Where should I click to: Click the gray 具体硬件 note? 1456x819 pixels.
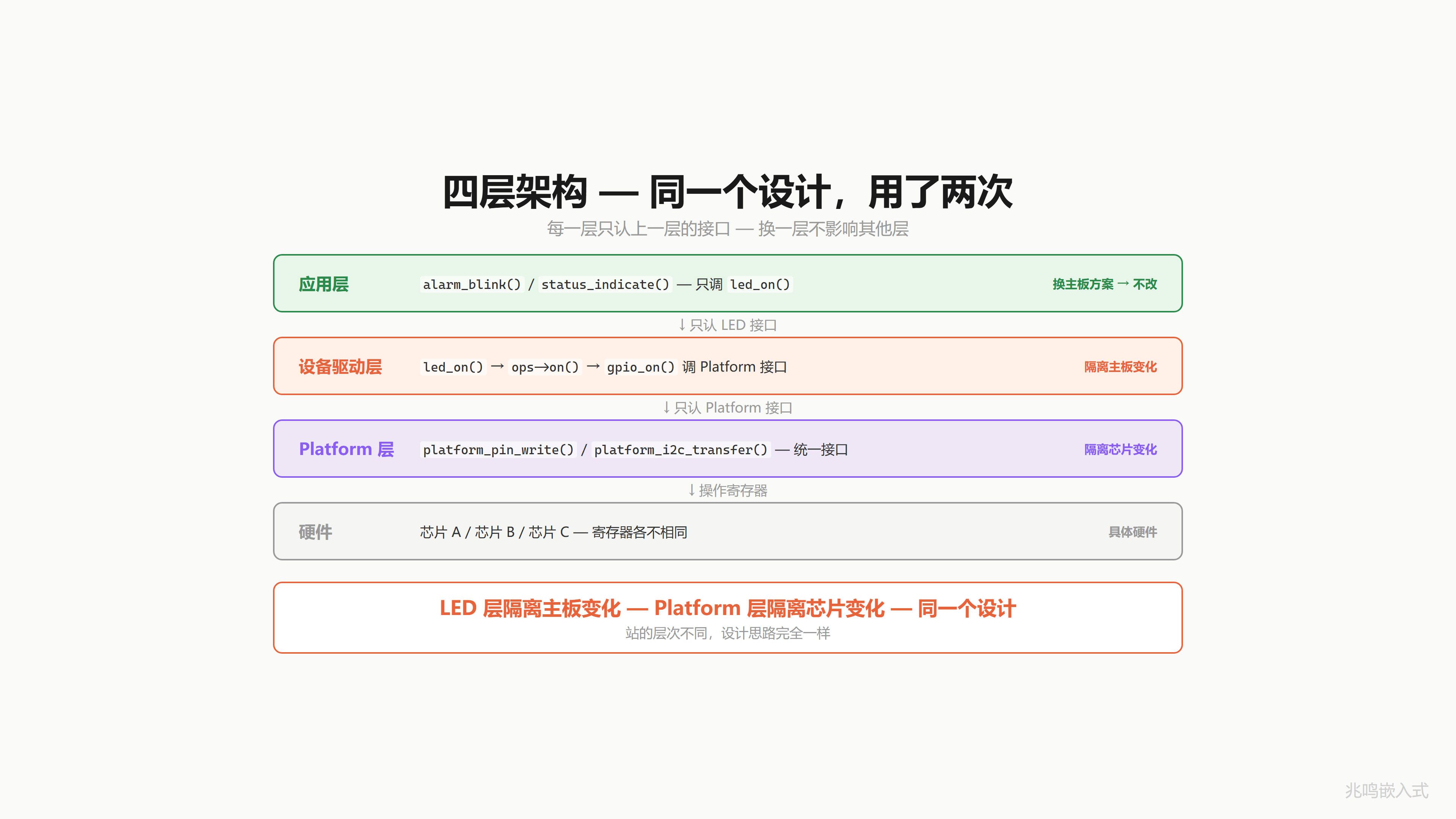click(x=1133, y=532)
